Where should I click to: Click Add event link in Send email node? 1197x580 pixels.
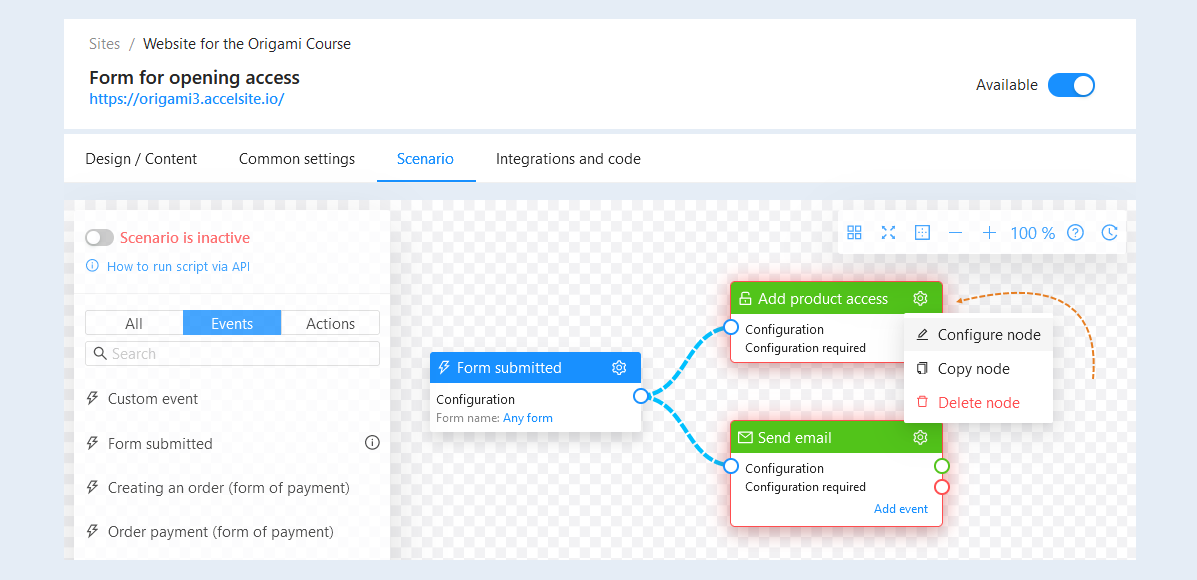pyautogui.click(x=901, y=509)
